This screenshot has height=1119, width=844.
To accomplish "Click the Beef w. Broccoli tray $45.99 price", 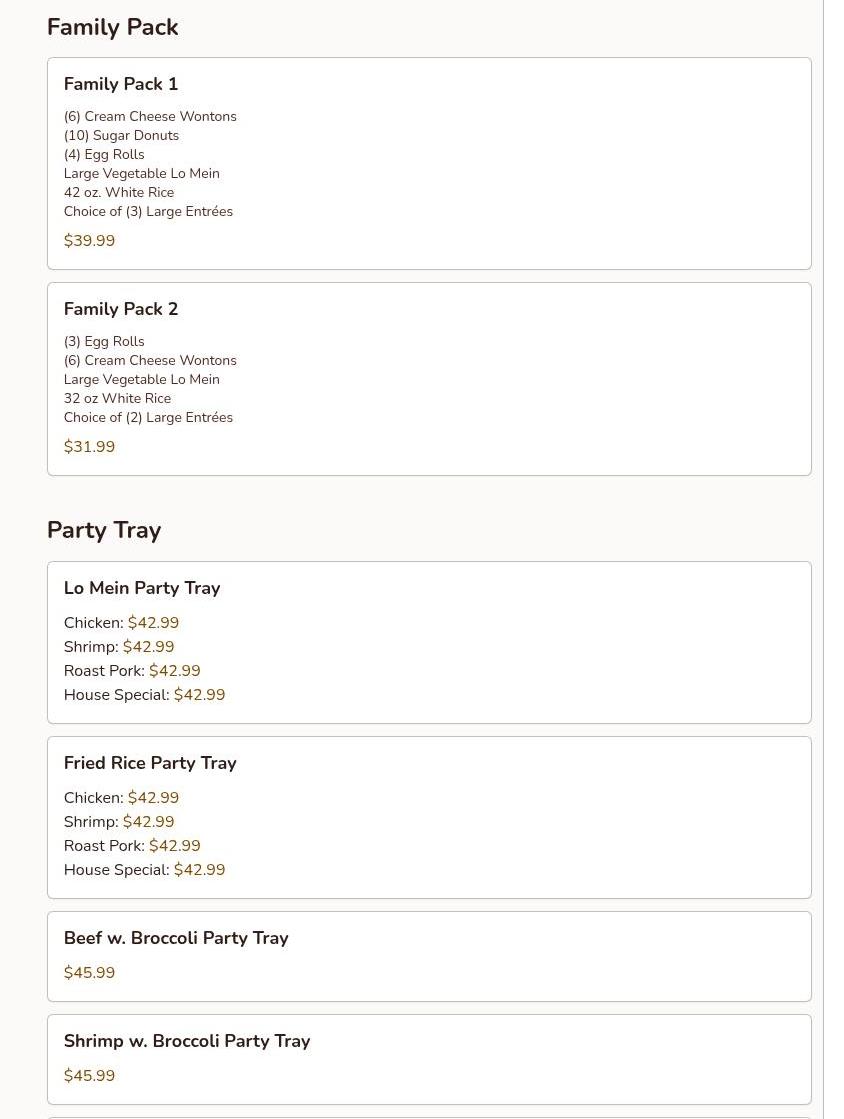I will pyautogui.click(x=89, y=973).
